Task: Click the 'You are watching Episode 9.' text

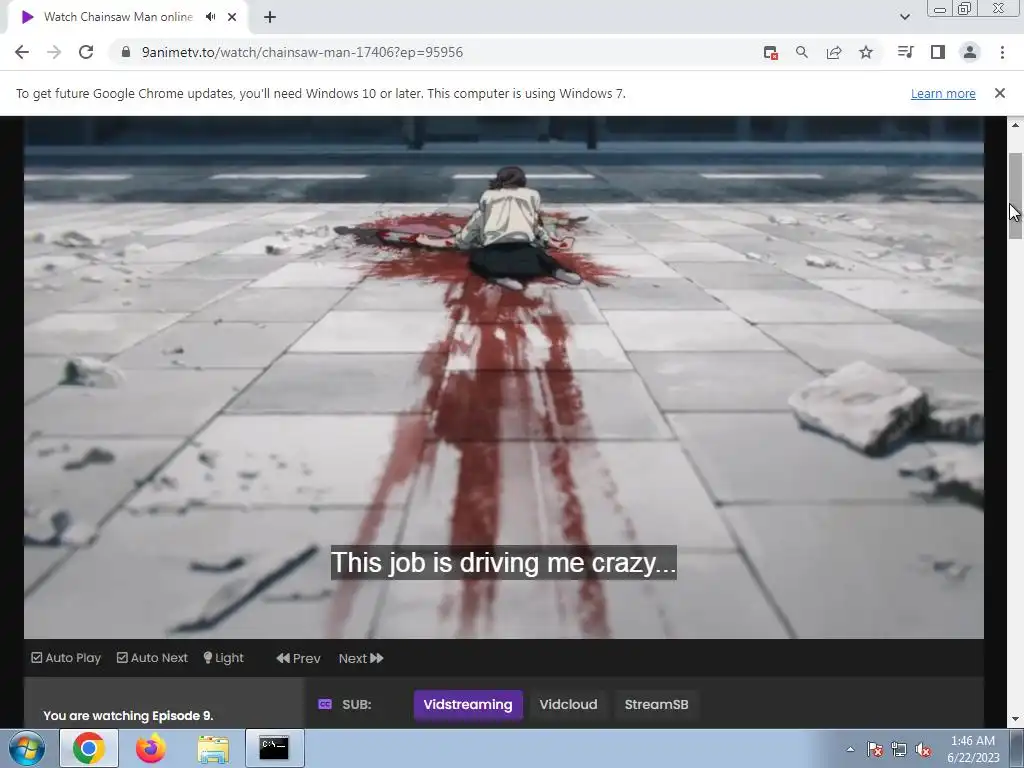Action: point(128,716)
